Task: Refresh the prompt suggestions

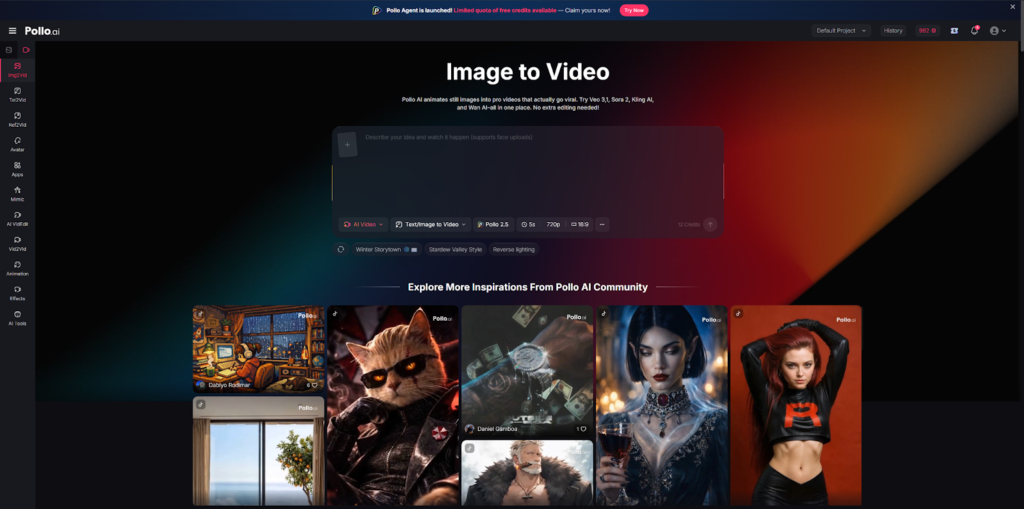Action: 340,249
